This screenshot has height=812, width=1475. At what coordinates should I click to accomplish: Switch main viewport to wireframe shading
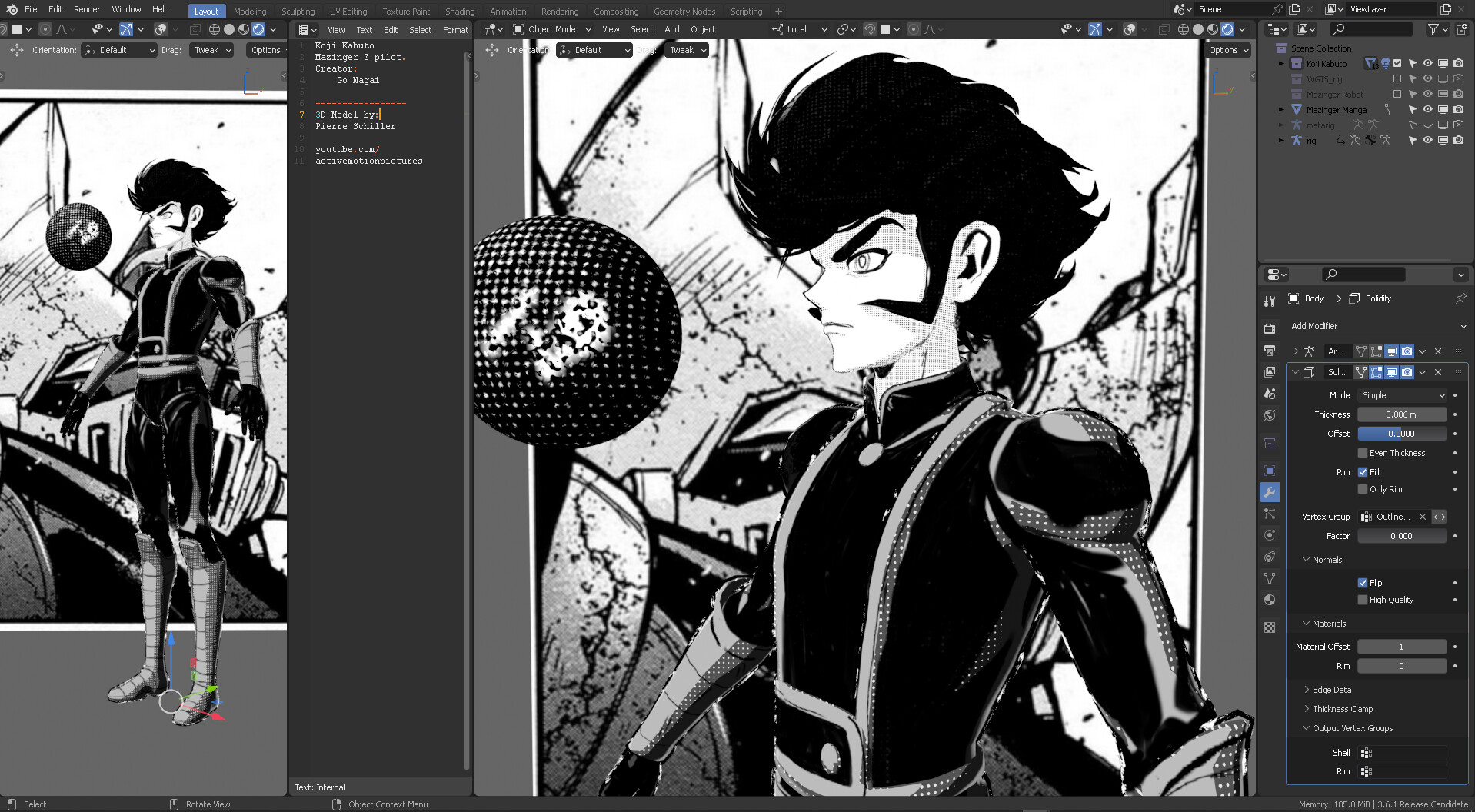1184,29
